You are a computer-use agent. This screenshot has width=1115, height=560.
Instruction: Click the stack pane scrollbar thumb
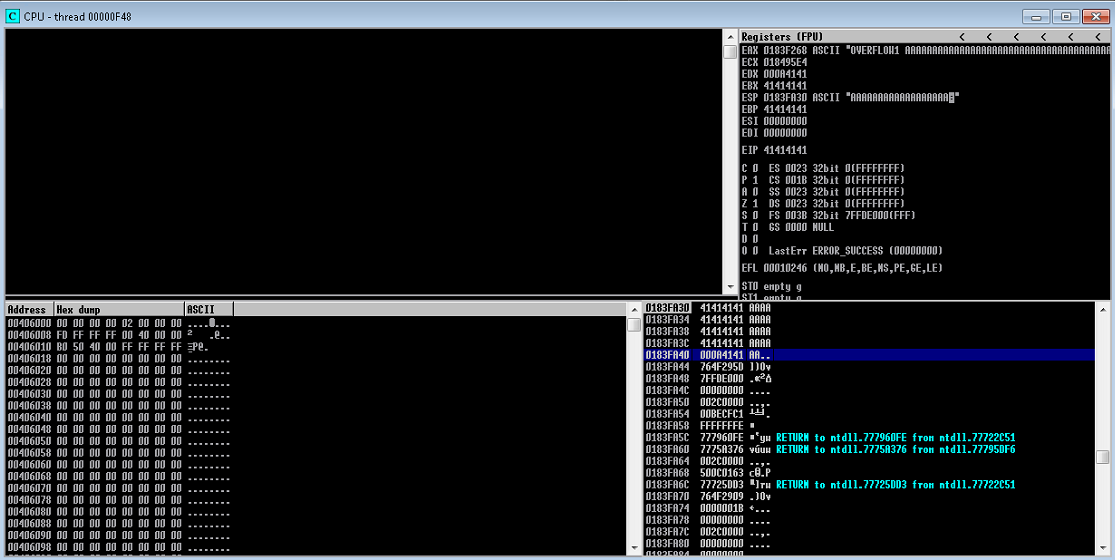click(1102, 457)
